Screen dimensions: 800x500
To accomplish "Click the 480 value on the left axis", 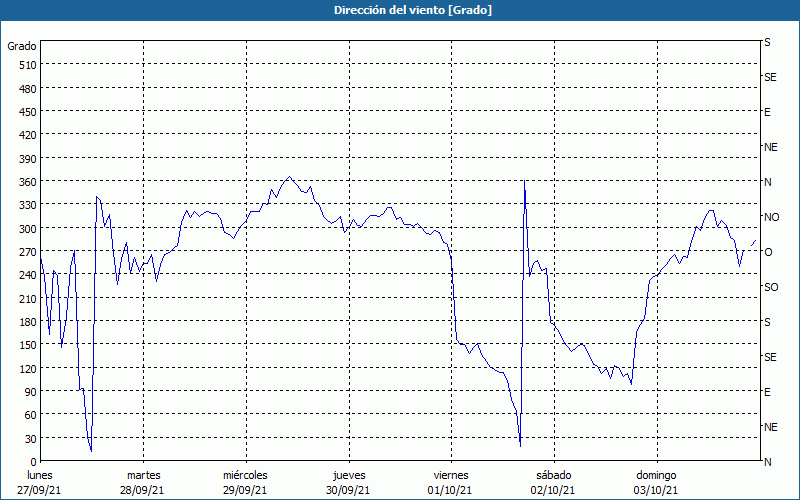I will [x=28, y=89].
